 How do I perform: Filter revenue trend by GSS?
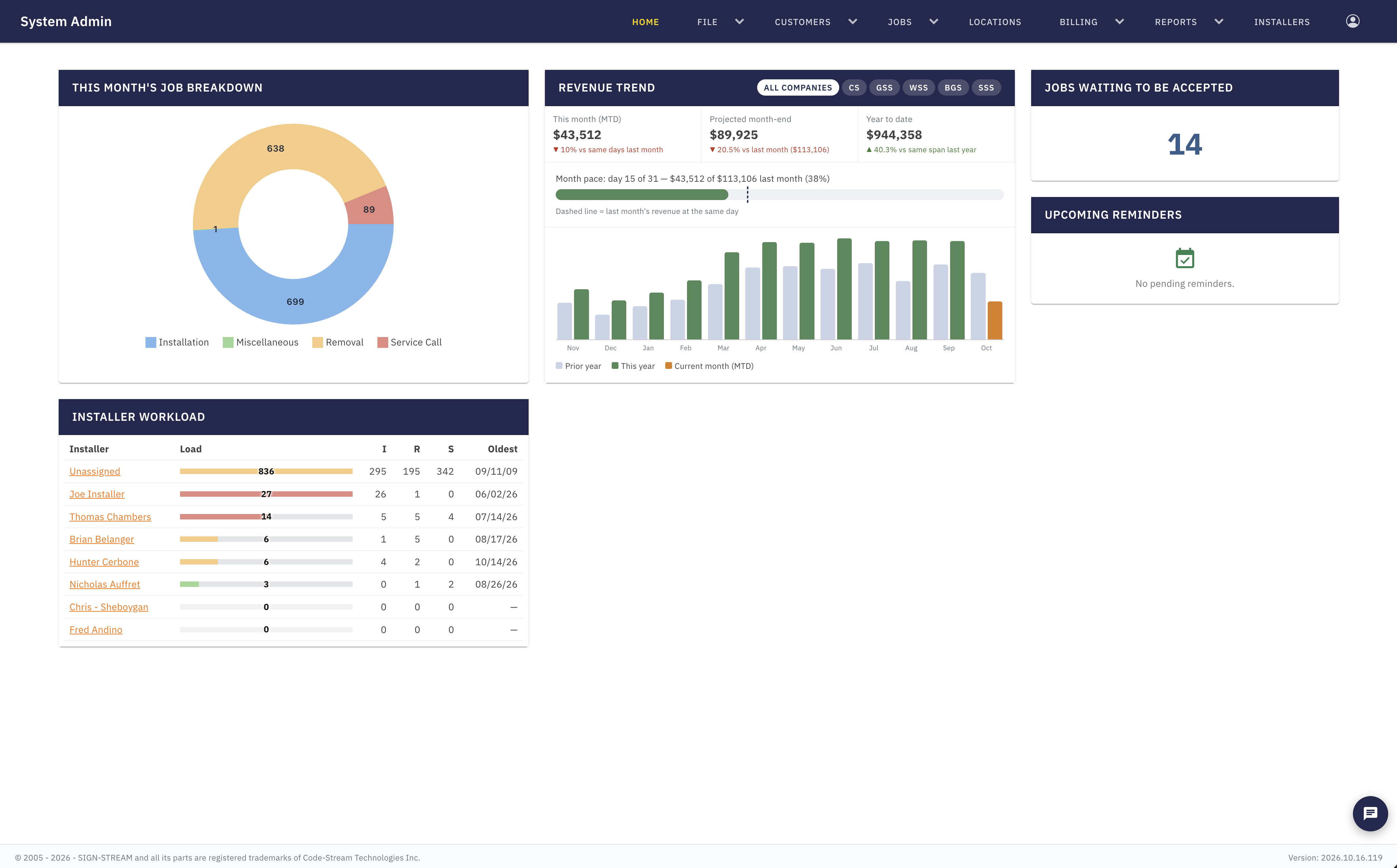point(884,88)
